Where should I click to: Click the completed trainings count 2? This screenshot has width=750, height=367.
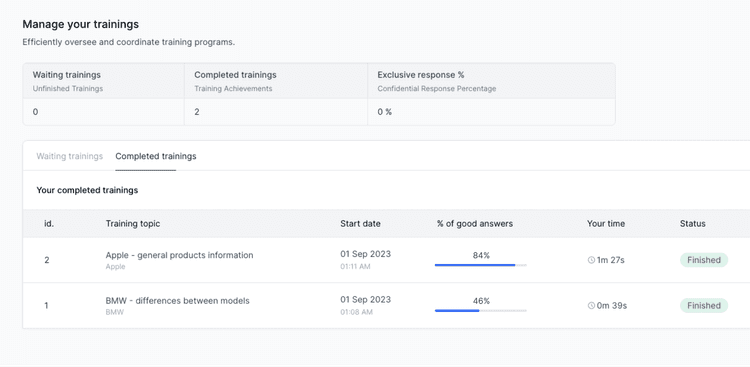point(197,112)
